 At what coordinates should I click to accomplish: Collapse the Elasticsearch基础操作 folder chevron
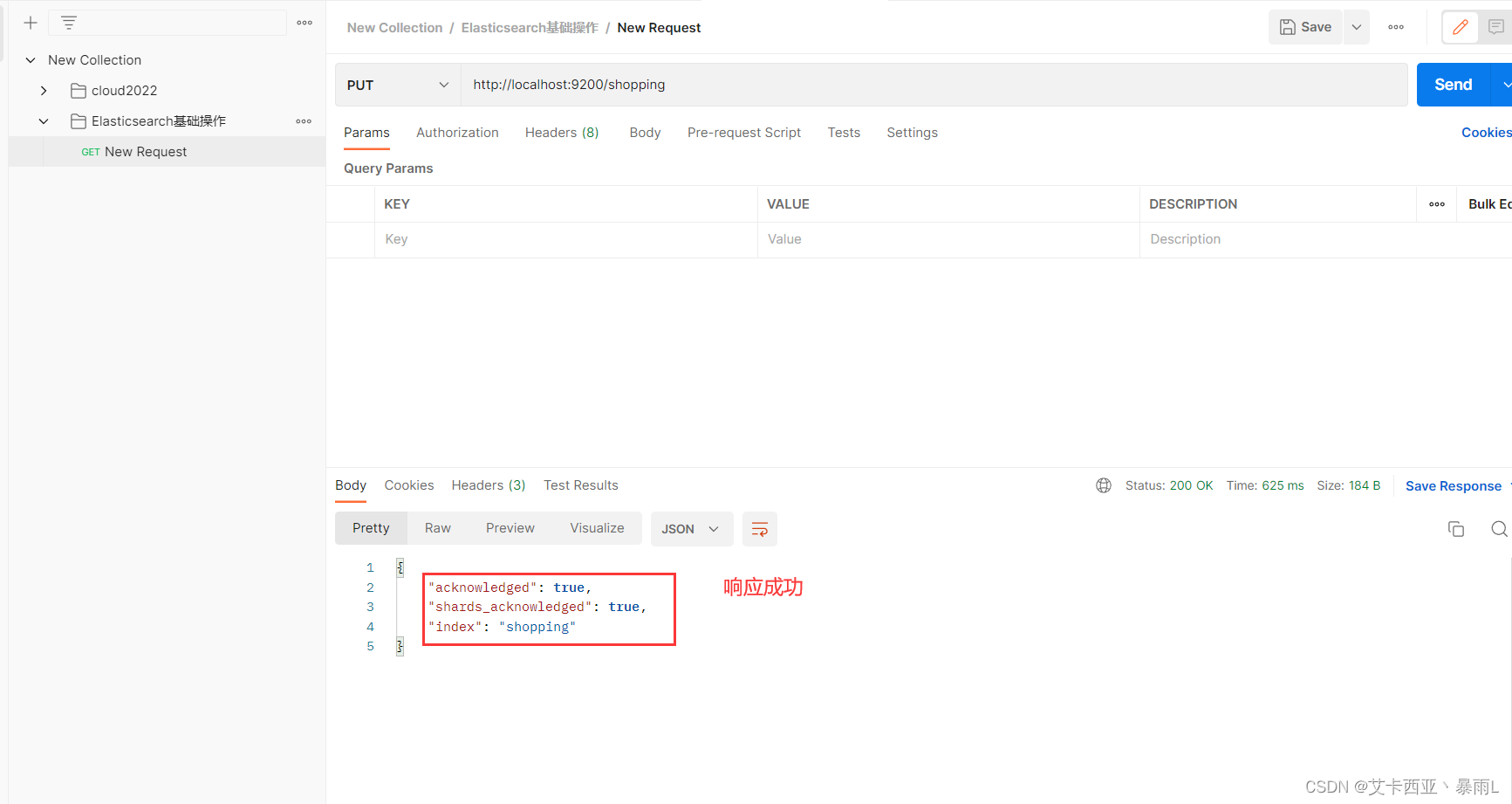(44, 121)
